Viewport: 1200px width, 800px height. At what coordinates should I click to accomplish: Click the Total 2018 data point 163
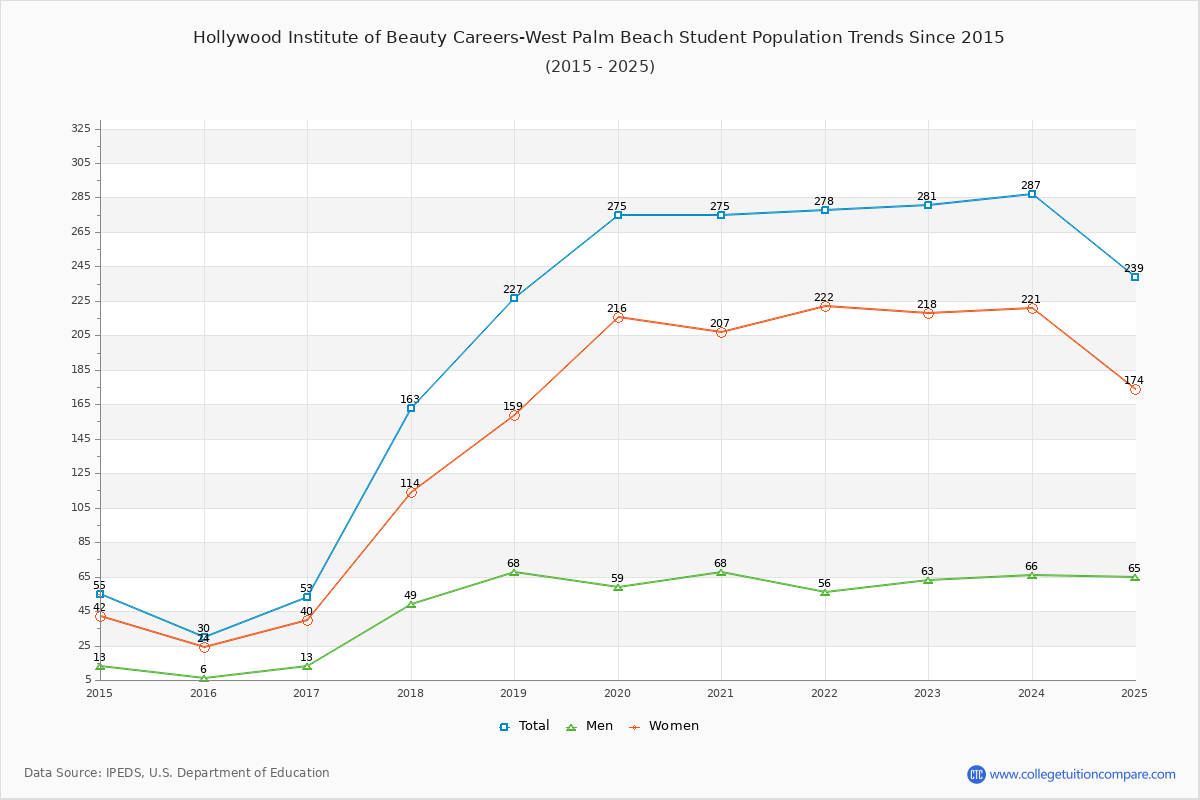(411, 408)
